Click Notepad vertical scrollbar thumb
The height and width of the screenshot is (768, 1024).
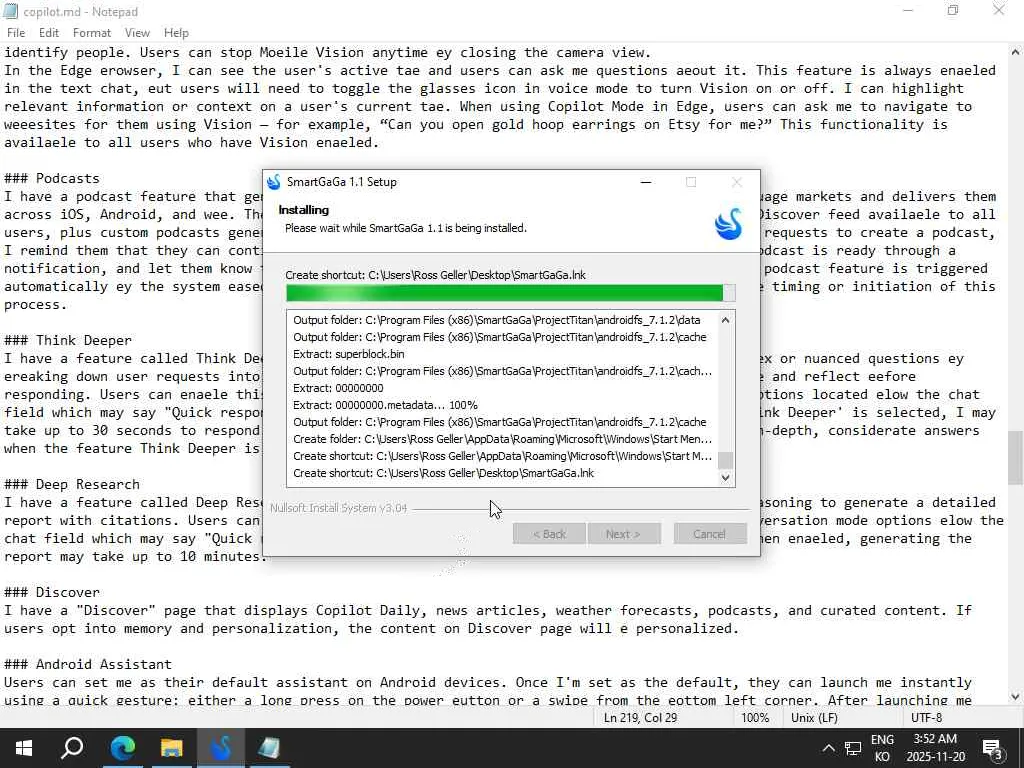click(1015, 458)
